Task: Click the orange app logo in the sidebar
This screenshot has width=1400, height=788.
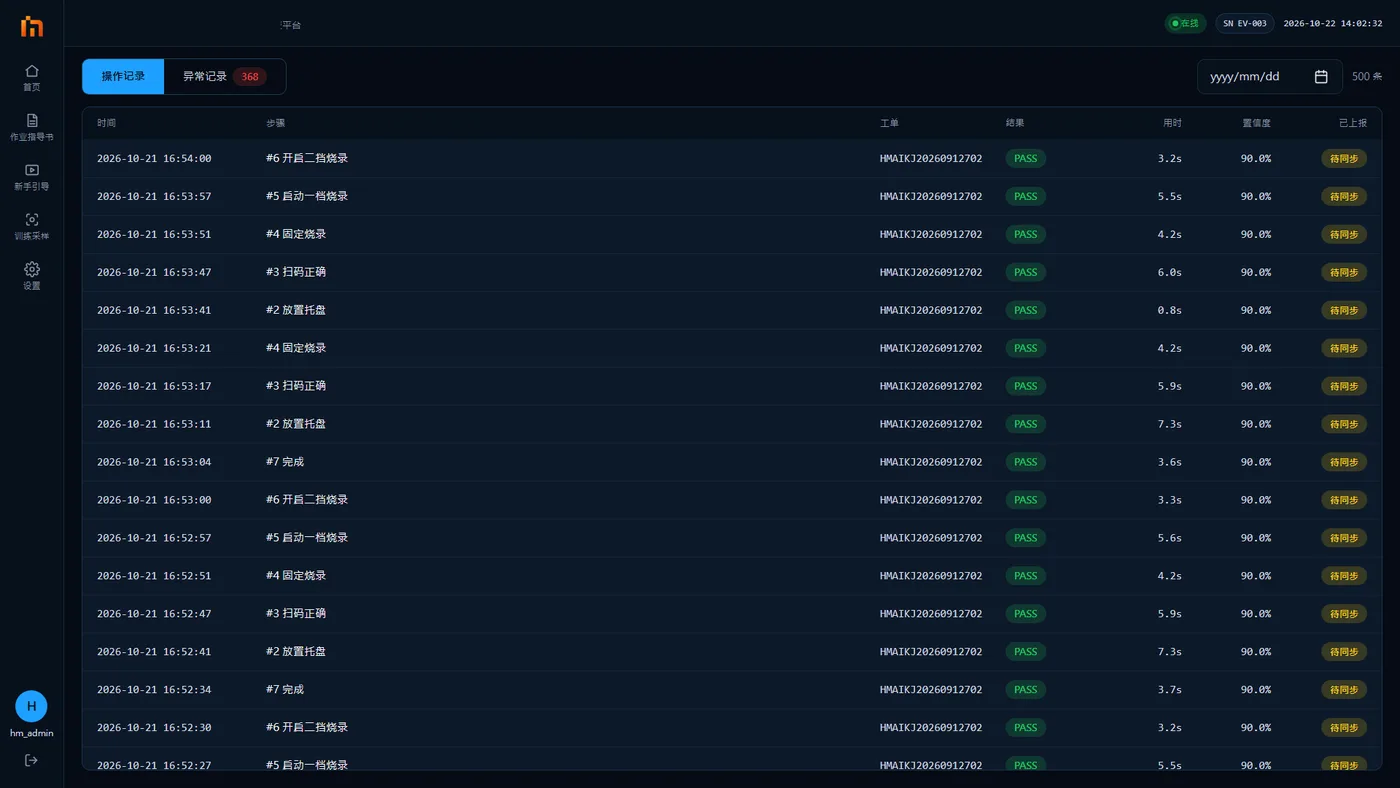Action: tap(32, 27)
